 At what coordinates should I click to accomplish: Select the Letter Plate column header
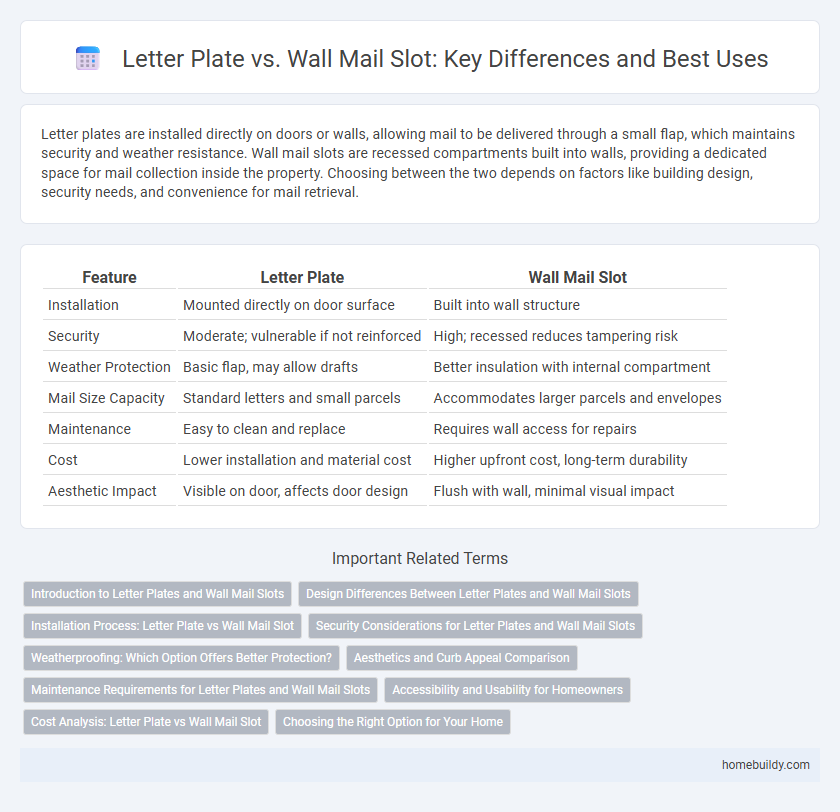tap(302, 277)
